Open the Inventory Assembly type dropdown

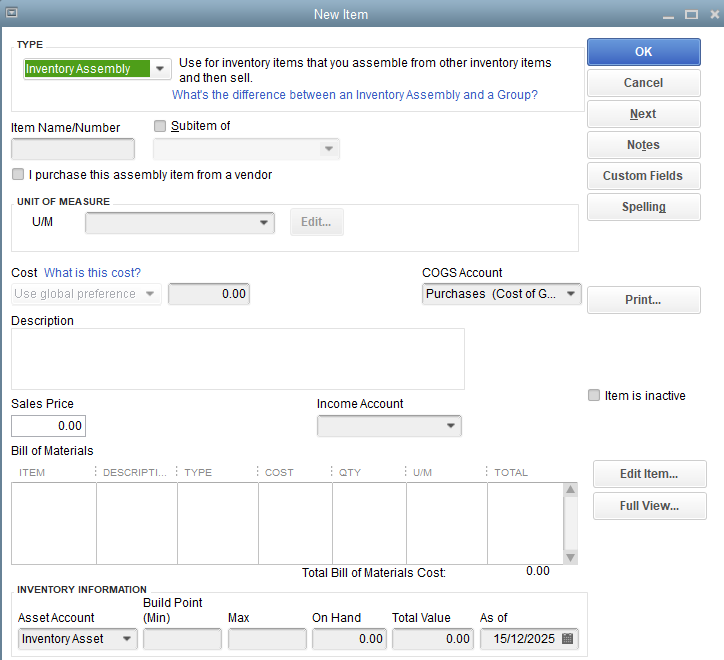[x=160, y=69]
